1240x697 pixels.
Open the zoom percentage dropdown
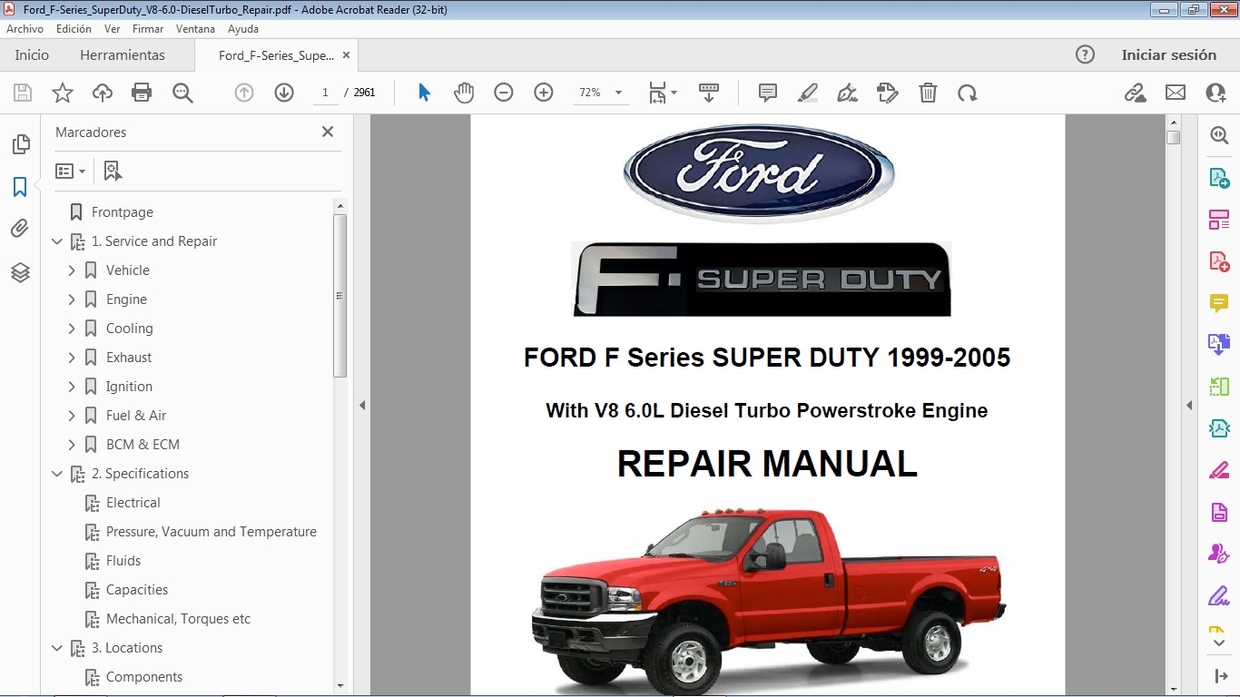[600, 92]
